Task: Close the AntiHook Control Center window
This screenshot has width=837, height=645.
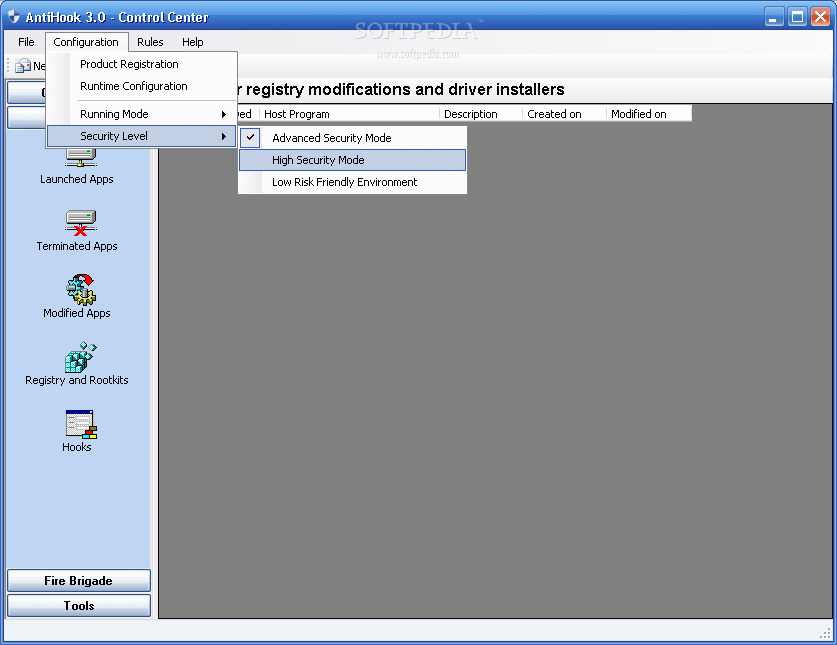Action: tap(820, 17)
